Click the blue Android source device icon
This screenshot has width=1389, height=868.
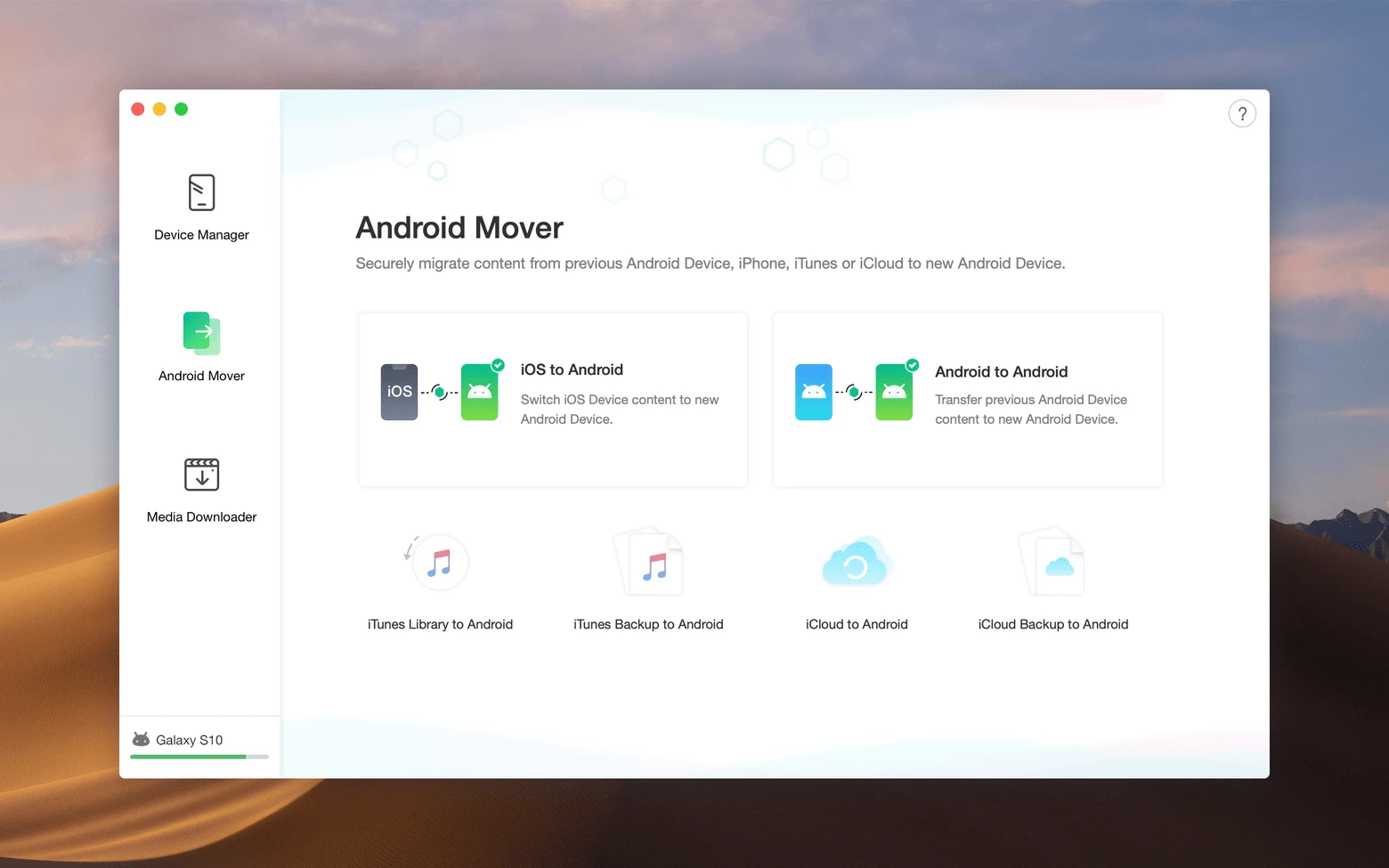[x=813, y=392]
